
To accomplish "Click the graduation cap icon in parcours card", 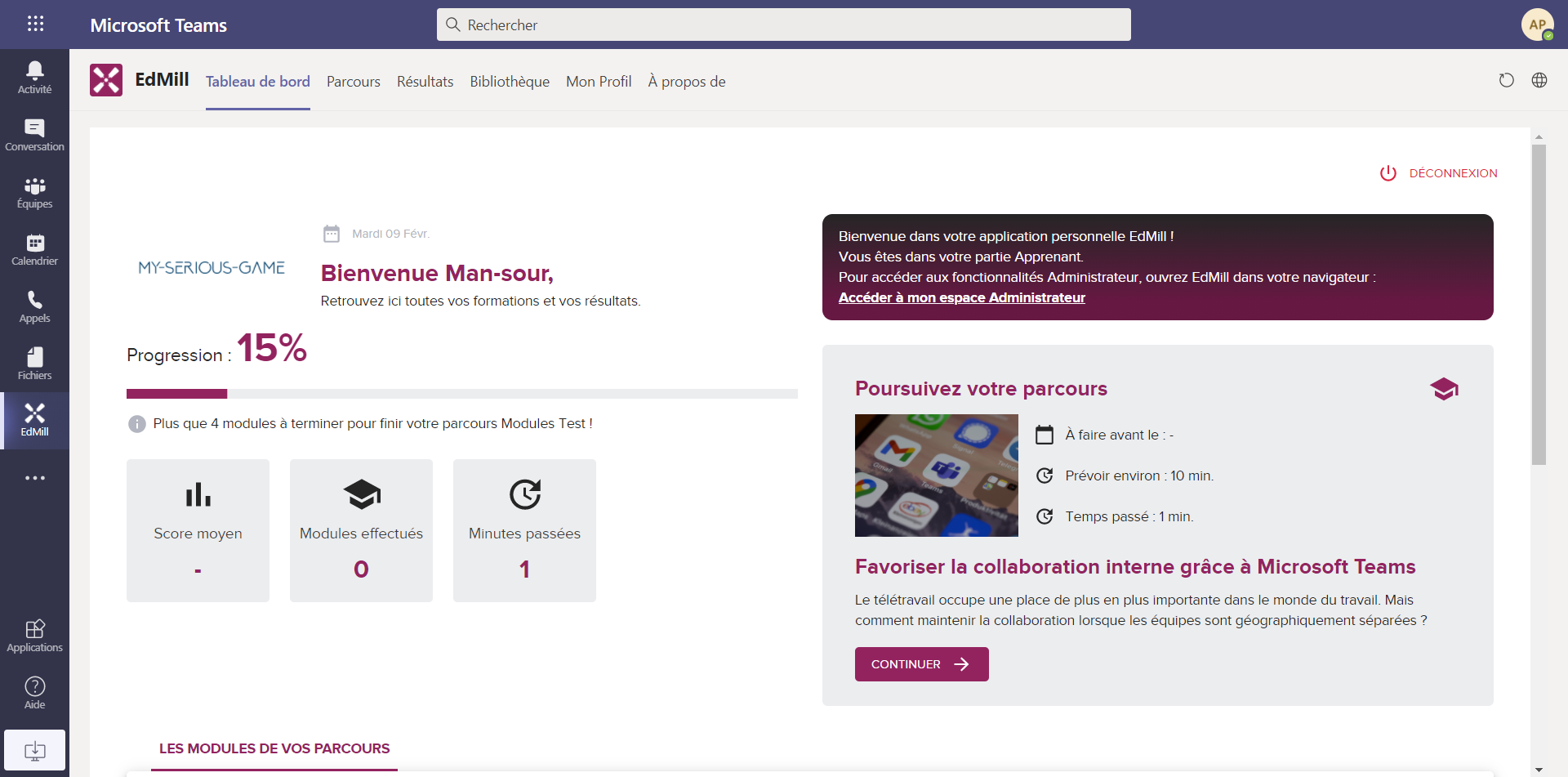I will tap(1444, 389).
